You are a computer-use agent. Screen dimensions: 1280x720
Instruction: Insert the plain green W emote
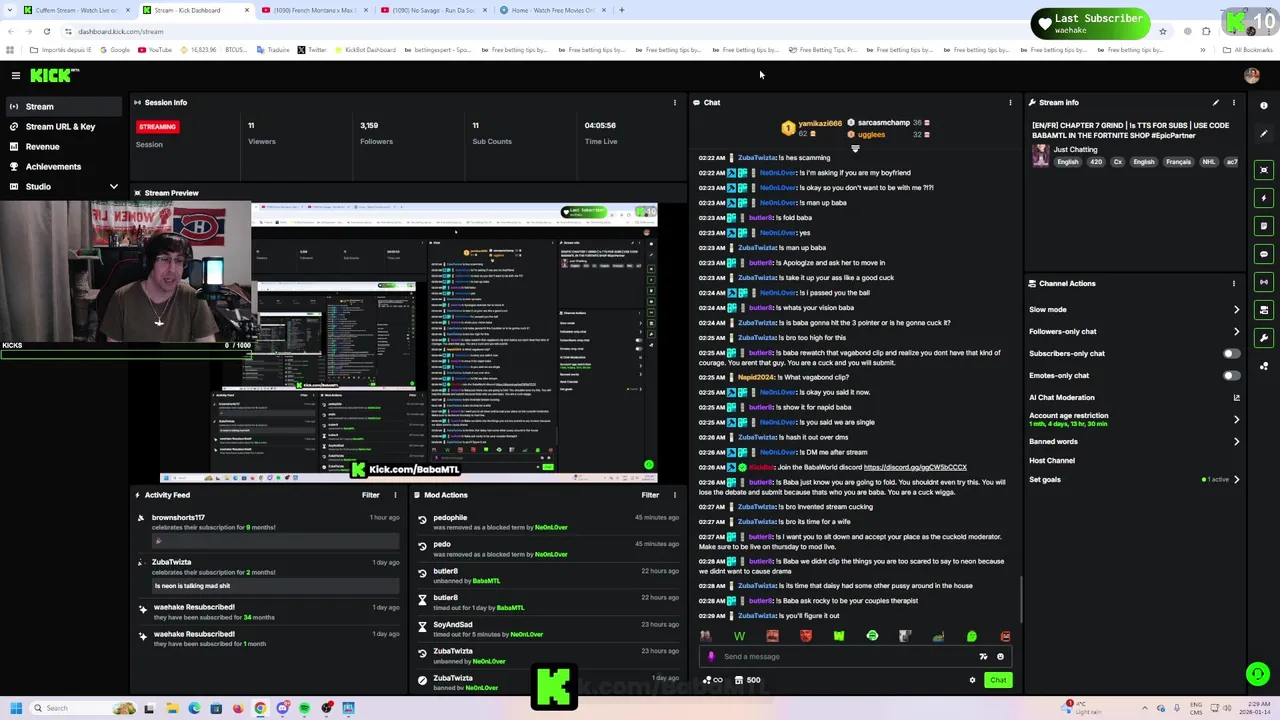pyautogui.click(x=739, y=636)
